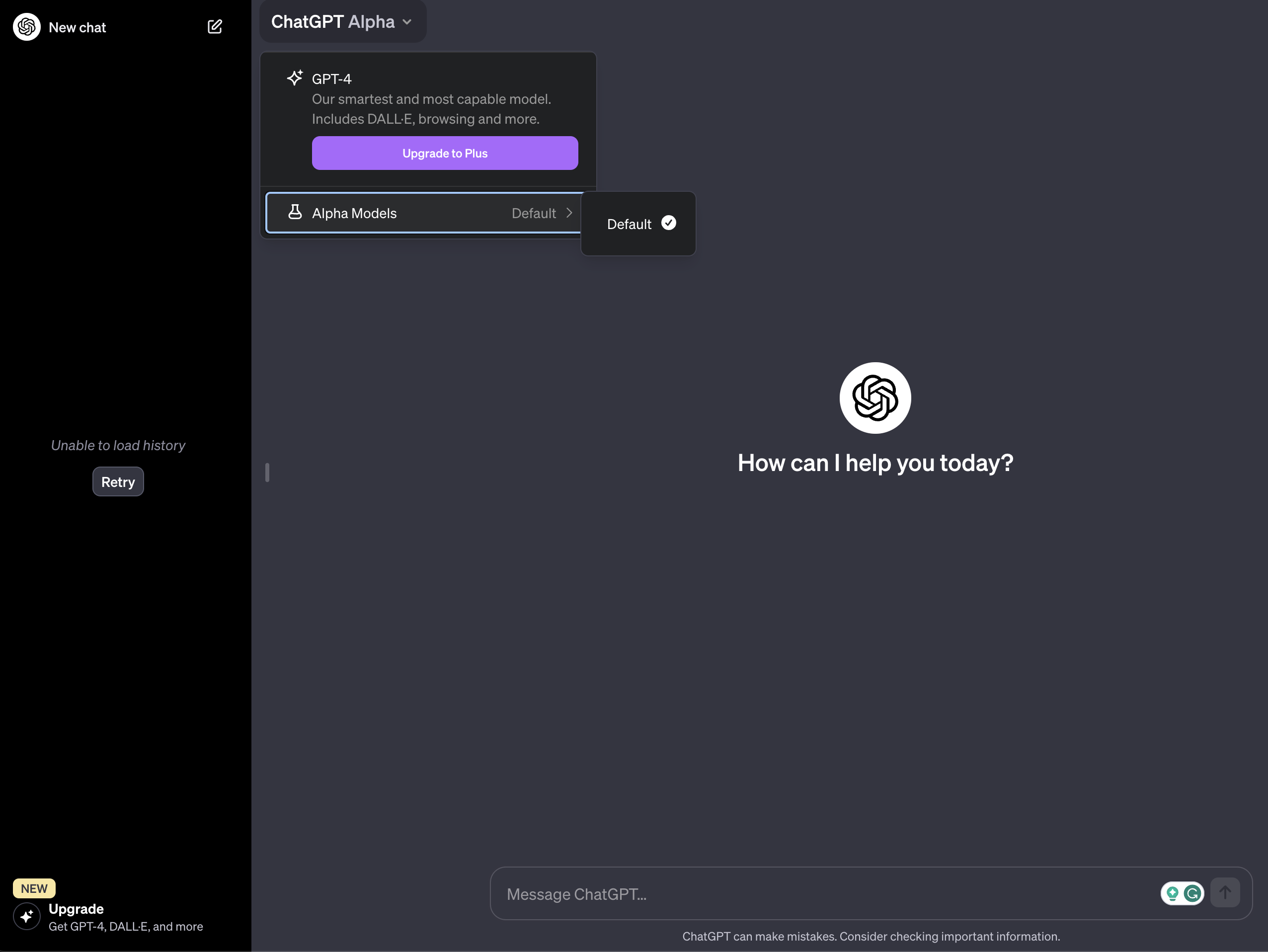This screenshot has width=1268, height=952.
Task: Click the ChatGPT logo icon in center
Action: [x=875, y=397]
